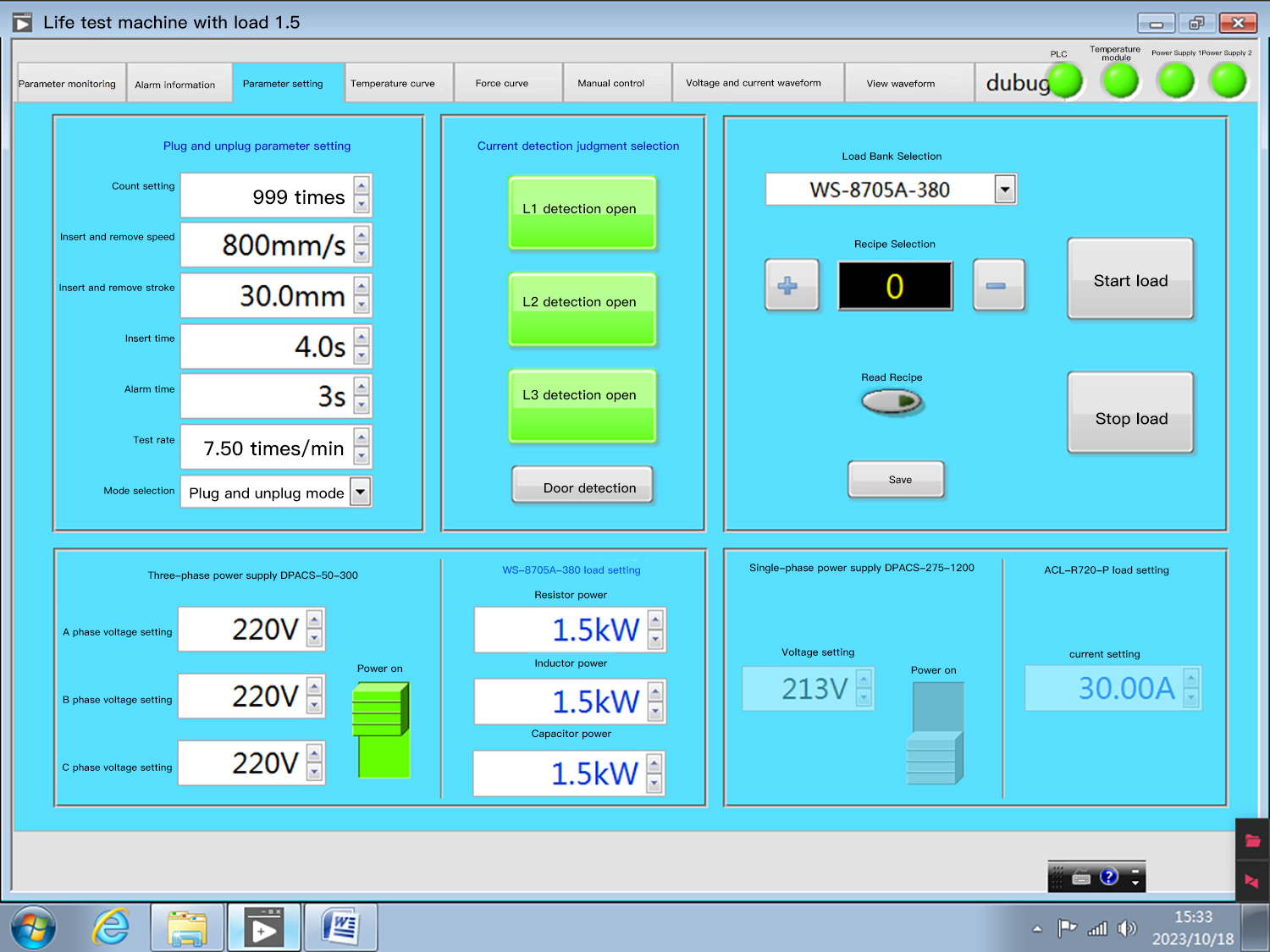Open the volume control in system tray
Screen dimensions: 1270x952
tap(1126, 928)
